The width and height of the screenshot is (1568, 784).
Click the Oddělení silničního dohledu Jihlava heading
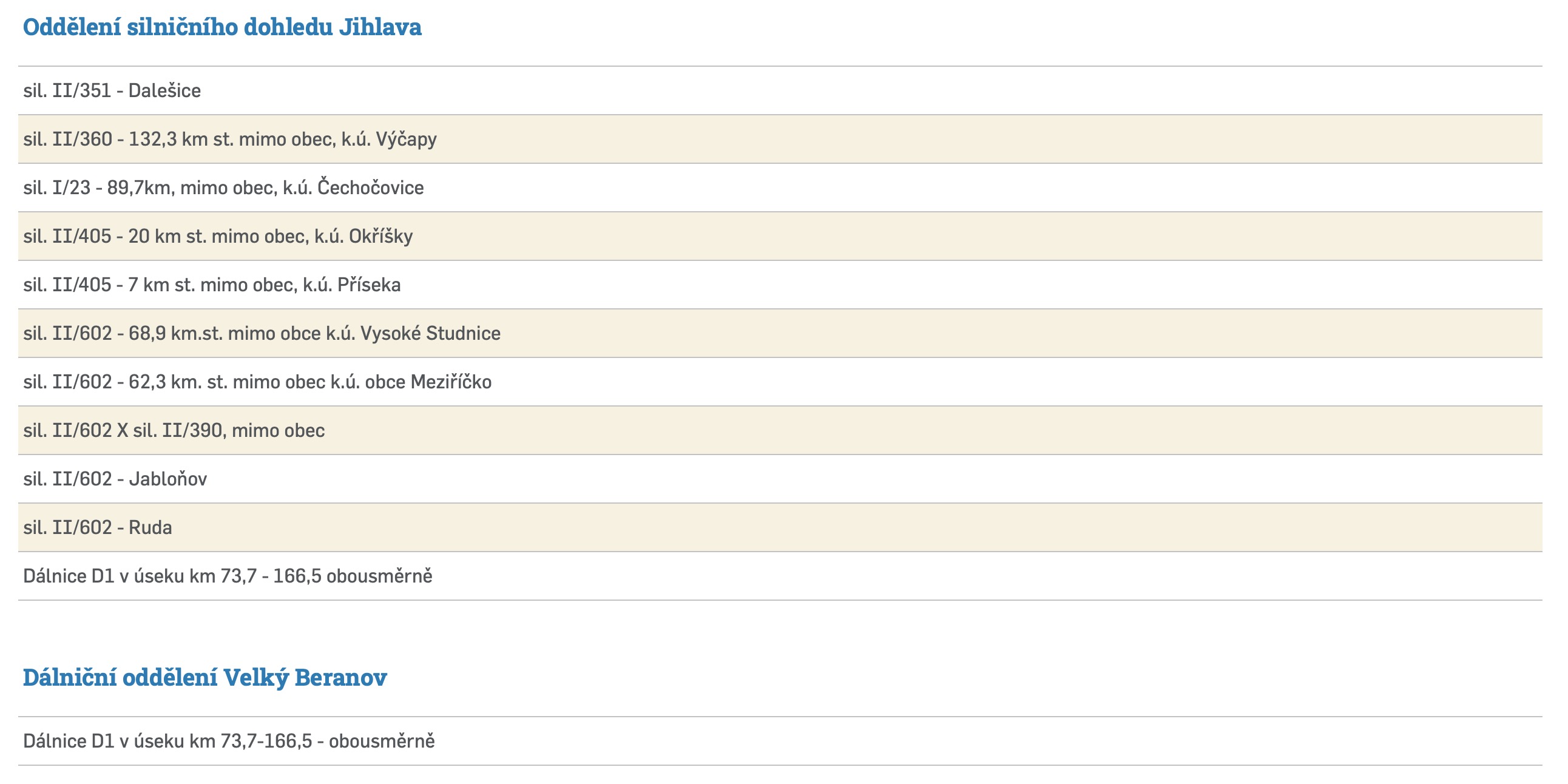click(x=221, y=27)
